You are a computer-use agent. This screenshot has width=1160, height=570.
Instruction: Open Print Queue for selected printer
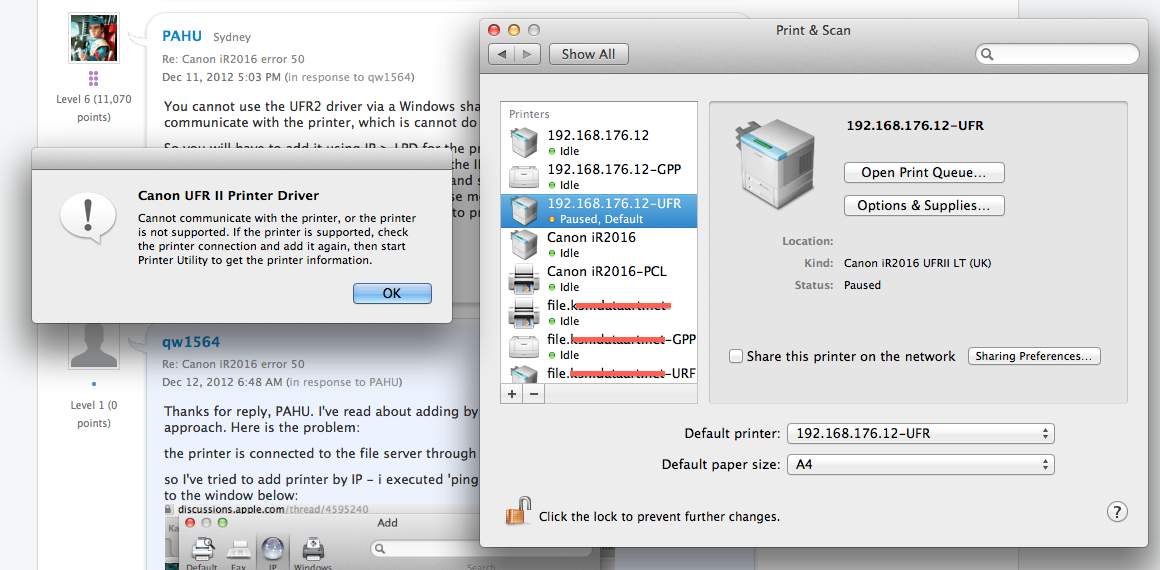pyautogui.click(x=924, y=172)
